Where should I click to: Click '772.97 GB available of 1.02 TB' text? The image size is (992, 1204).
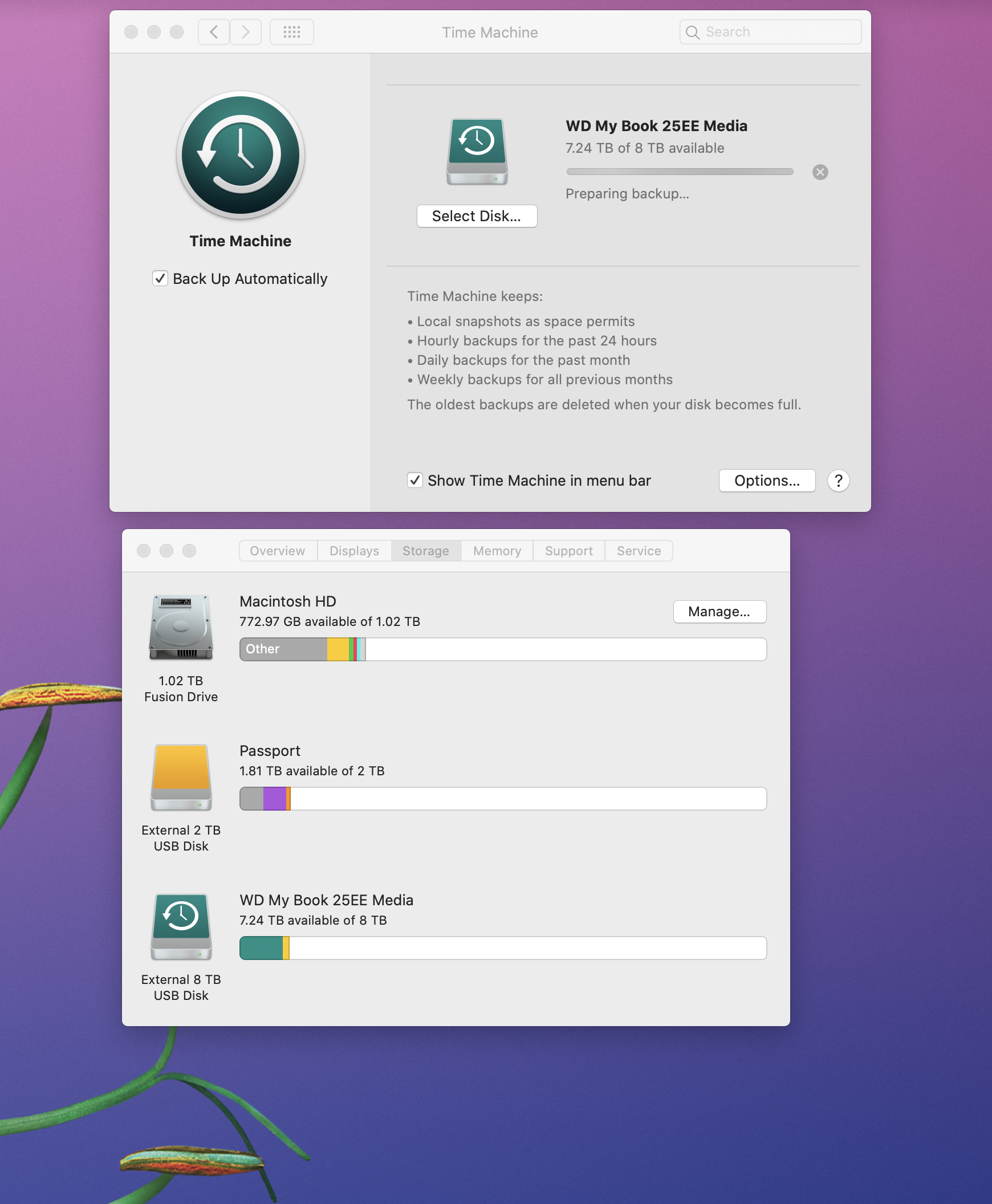(330, 621)
